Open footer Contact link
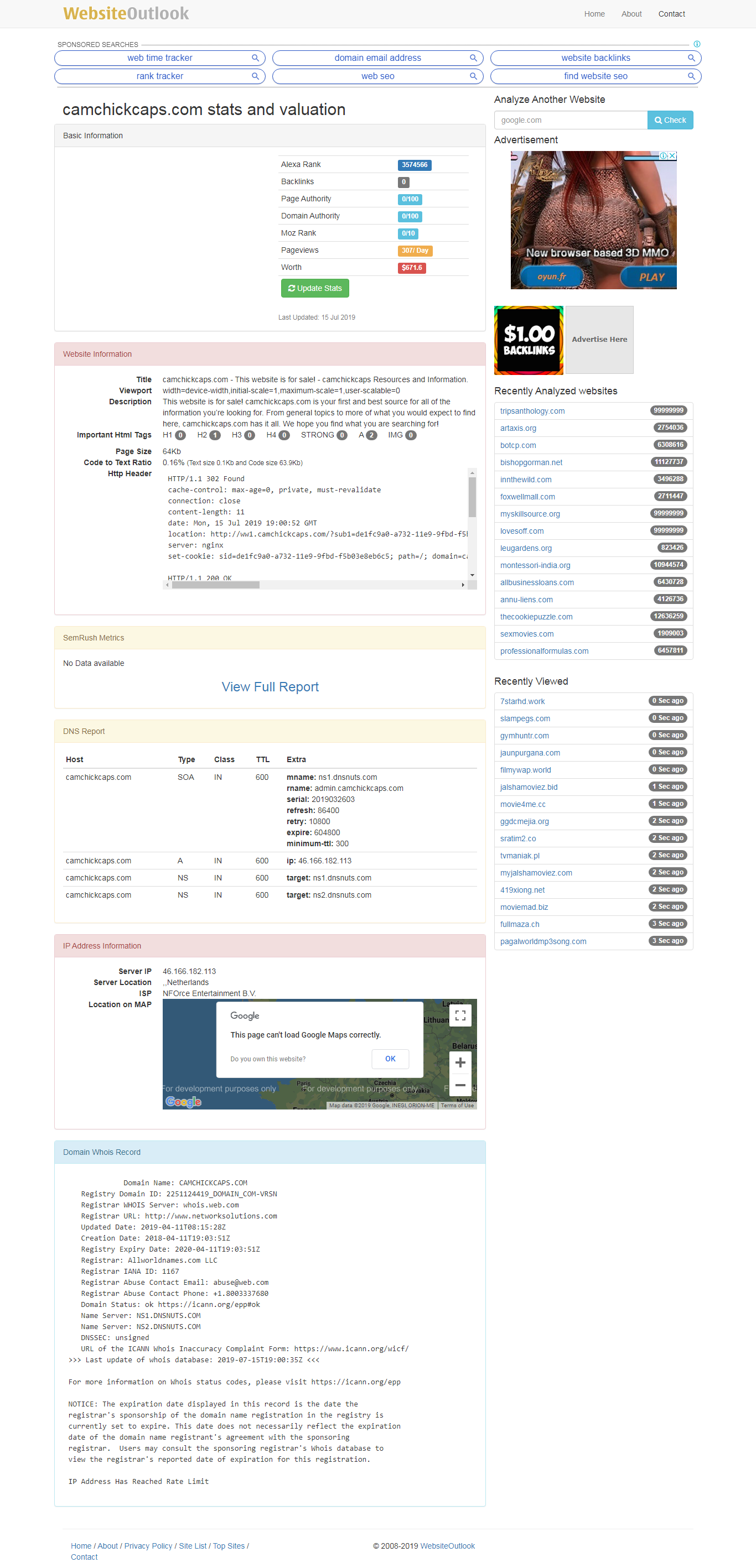Image resolution: width=756 pixels, height=1568 pixels. click(84, 1557)
